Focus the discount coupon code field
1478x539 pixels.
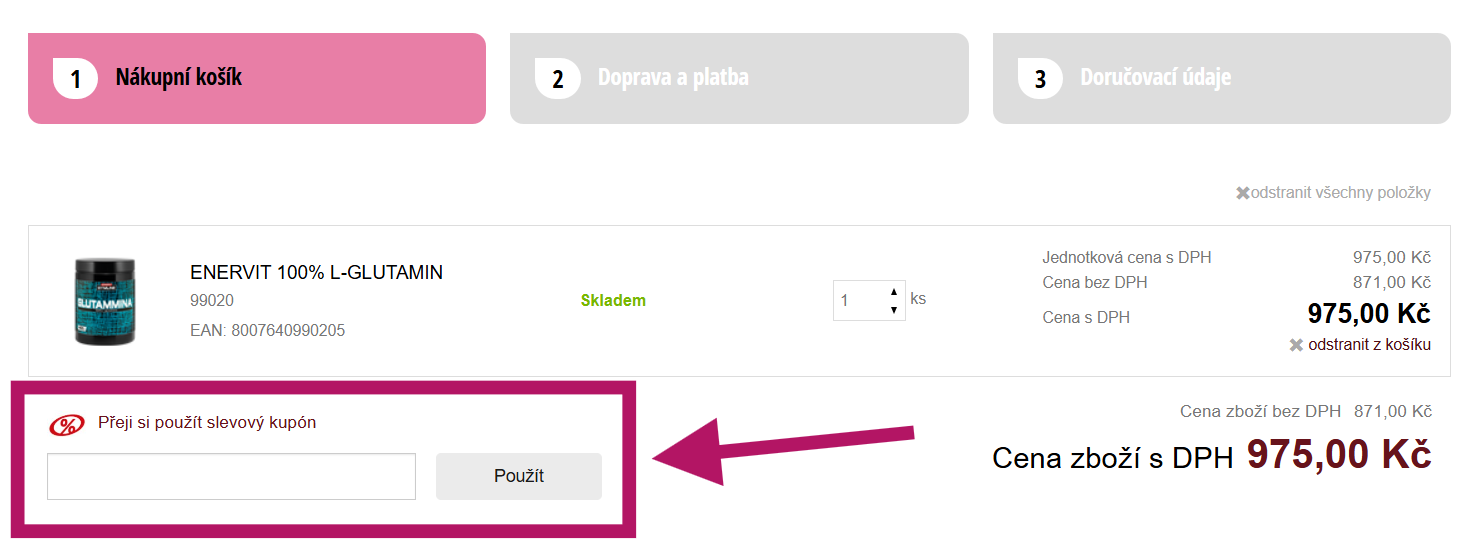click(x=231, y=476)
